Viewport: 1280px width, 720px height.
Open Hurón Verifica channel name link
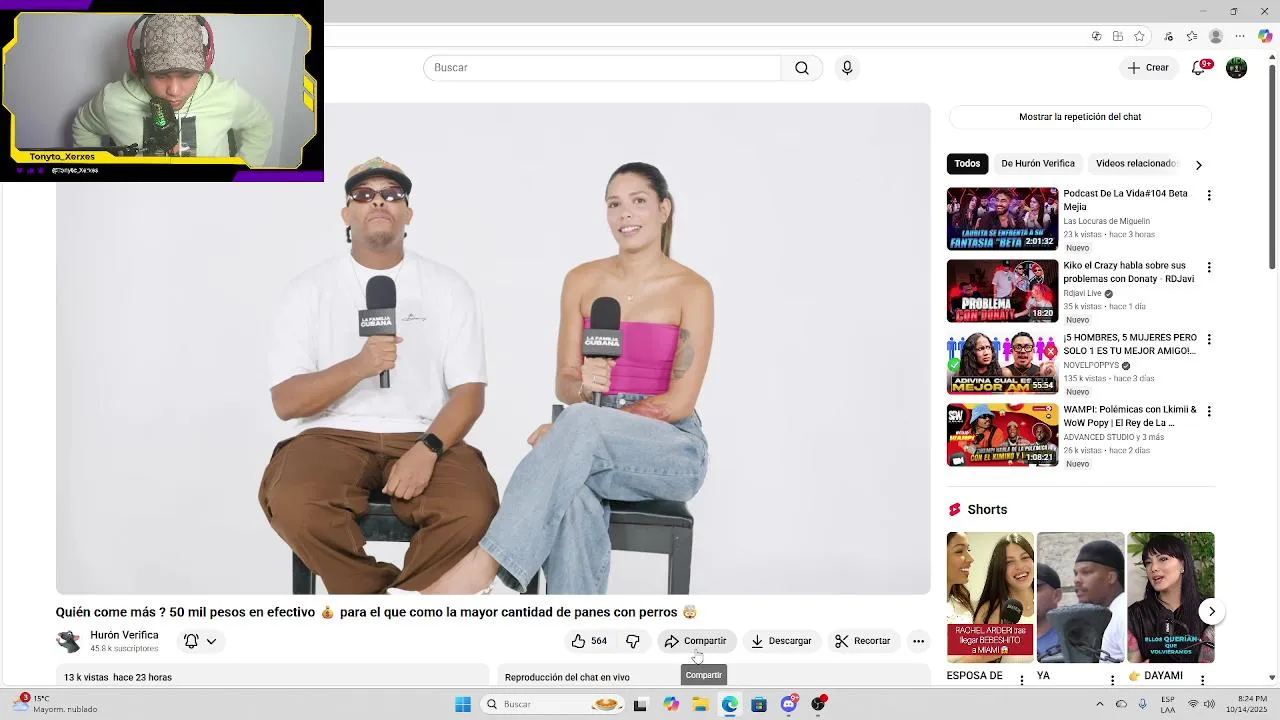click(124, 635)
